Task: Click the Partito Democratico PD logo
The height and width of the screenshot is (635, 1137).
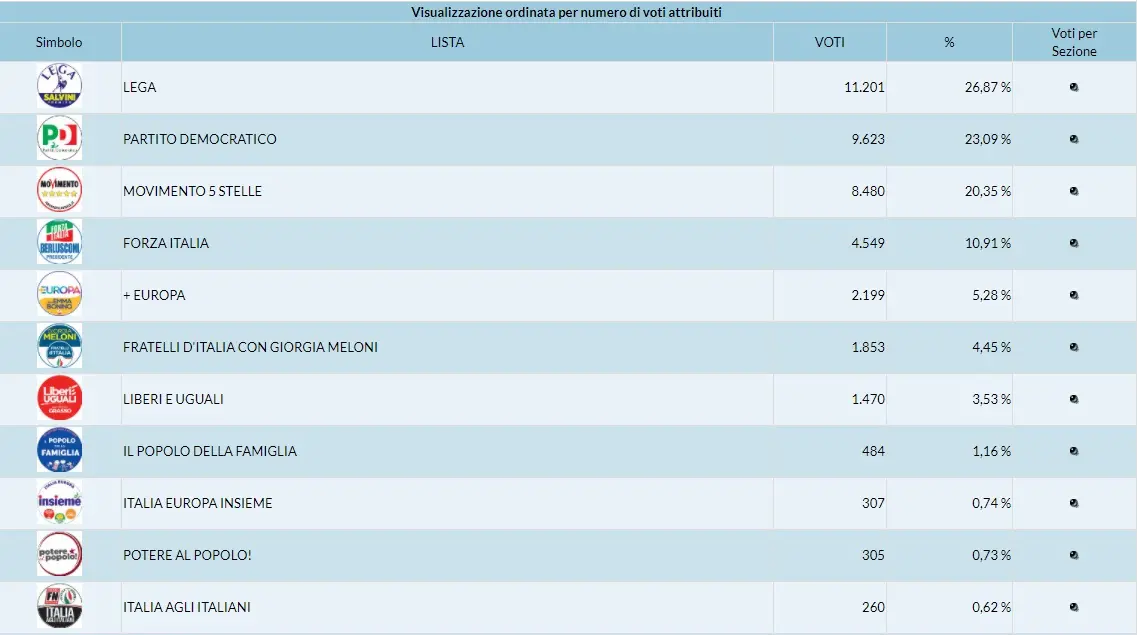Action: [x=59, y=138]
